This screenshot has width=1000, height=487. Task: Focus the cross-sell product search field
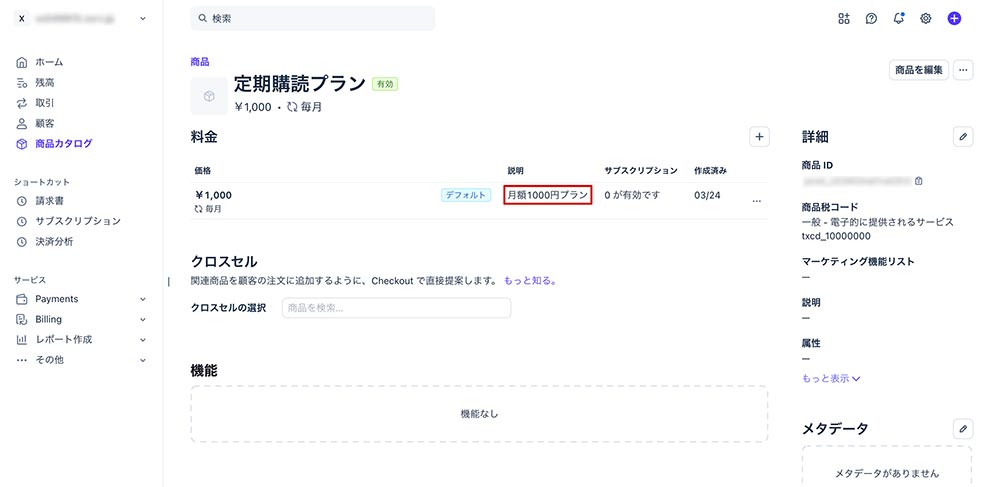[x=396, y=308]
